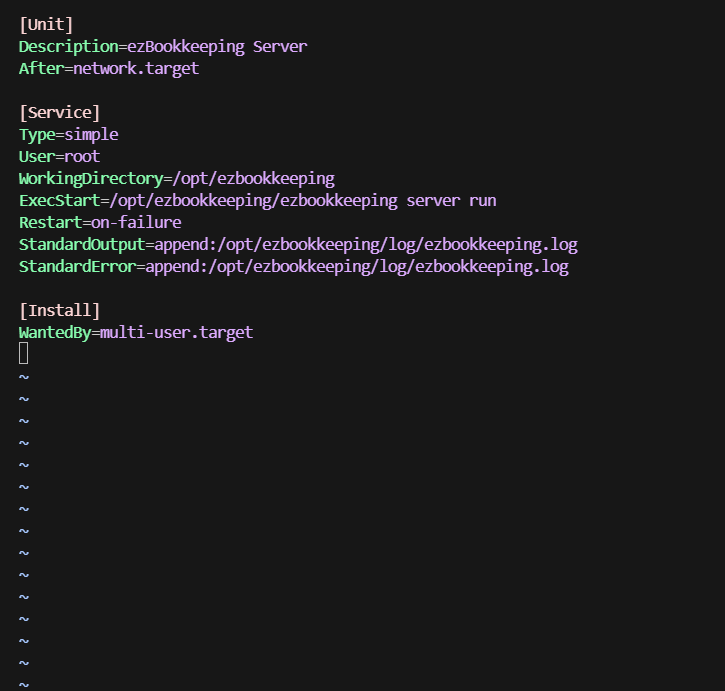The width and height of the screenshot is (725, 691).
Task: Click the [Unit] section header
Action: pos(46,24)
